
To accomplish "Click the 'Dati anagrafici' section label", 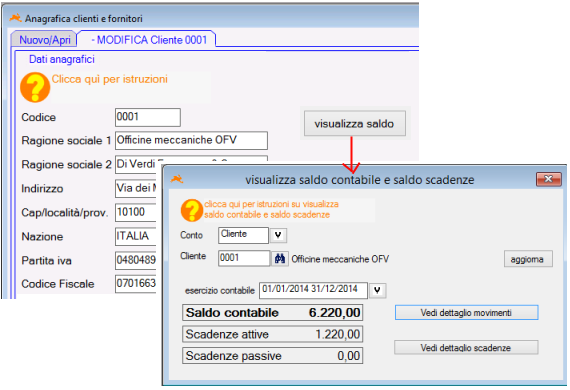I will pos(62,59).
